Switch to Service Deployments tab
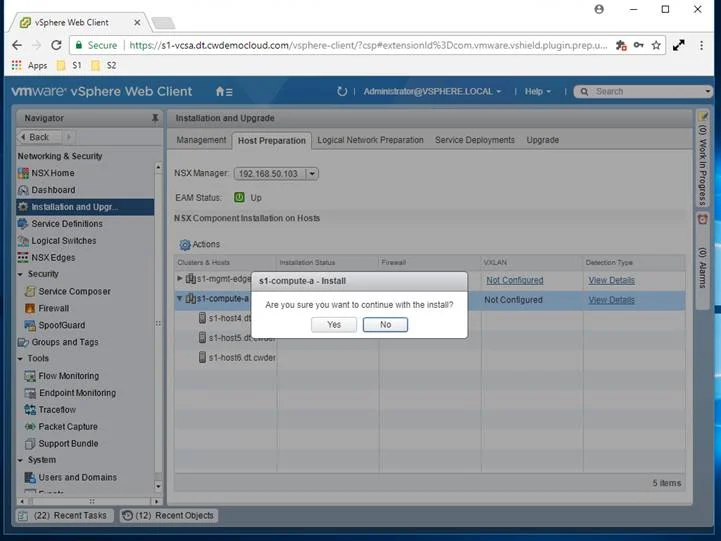 pyautogui.click(x=475, y=140)
